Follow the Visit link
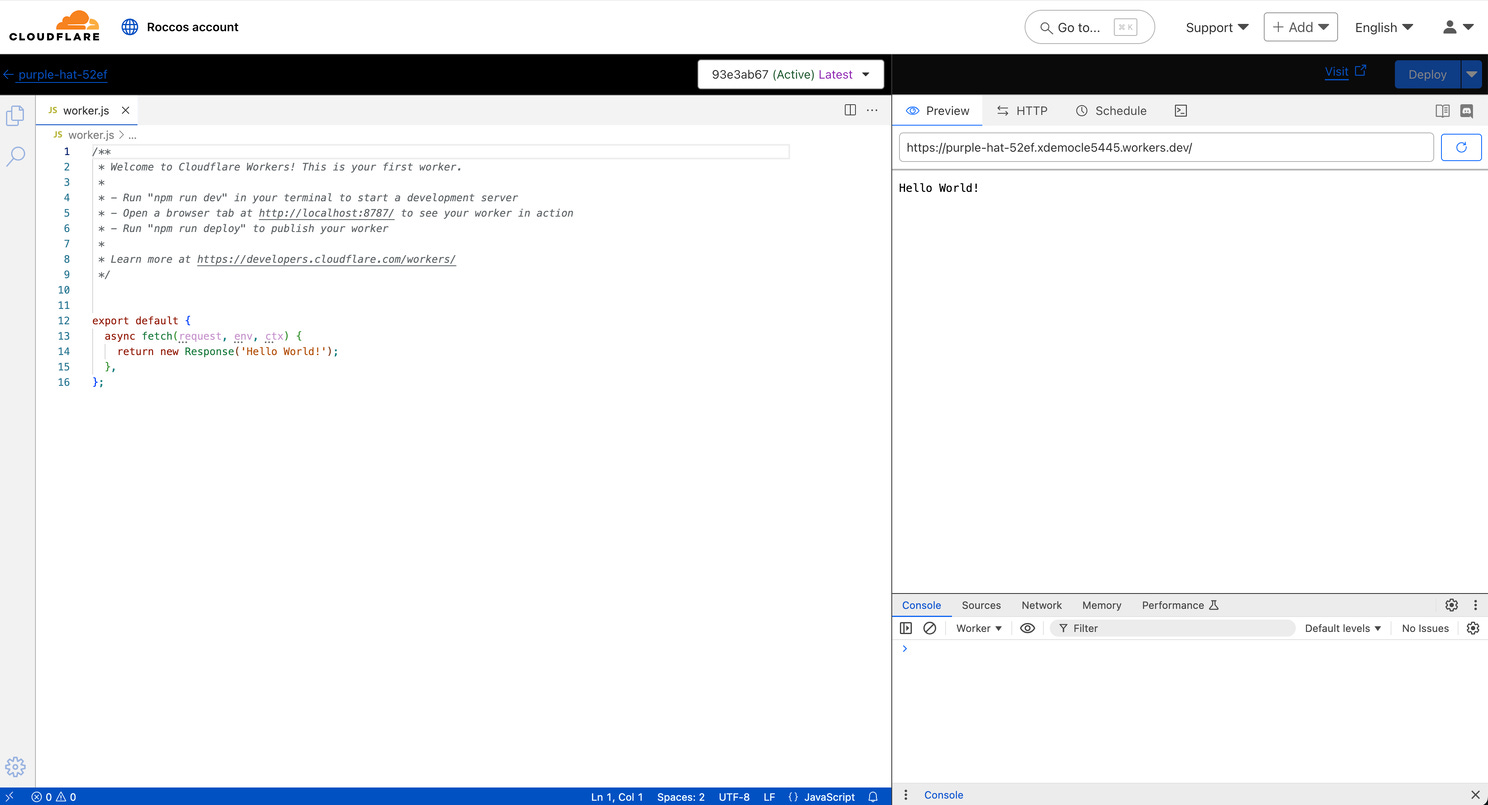Screen dimensions: 1488x805 click(1345, 72)
